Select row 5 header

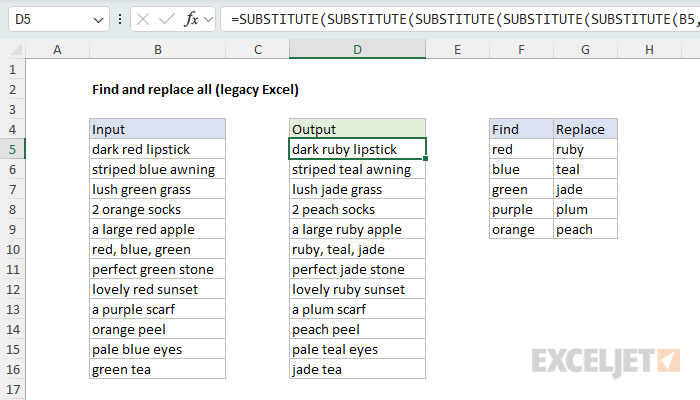[x=13, y=149]
